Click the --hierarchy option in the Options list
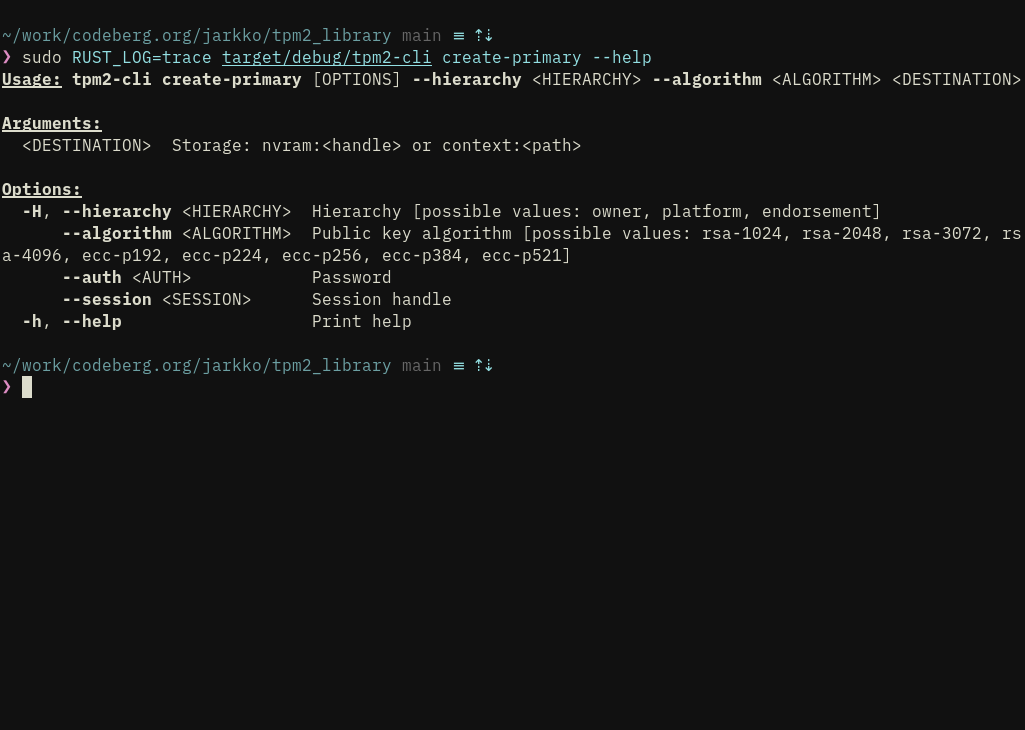Viewport: 1025px width, 730px height. coord(117,212)
